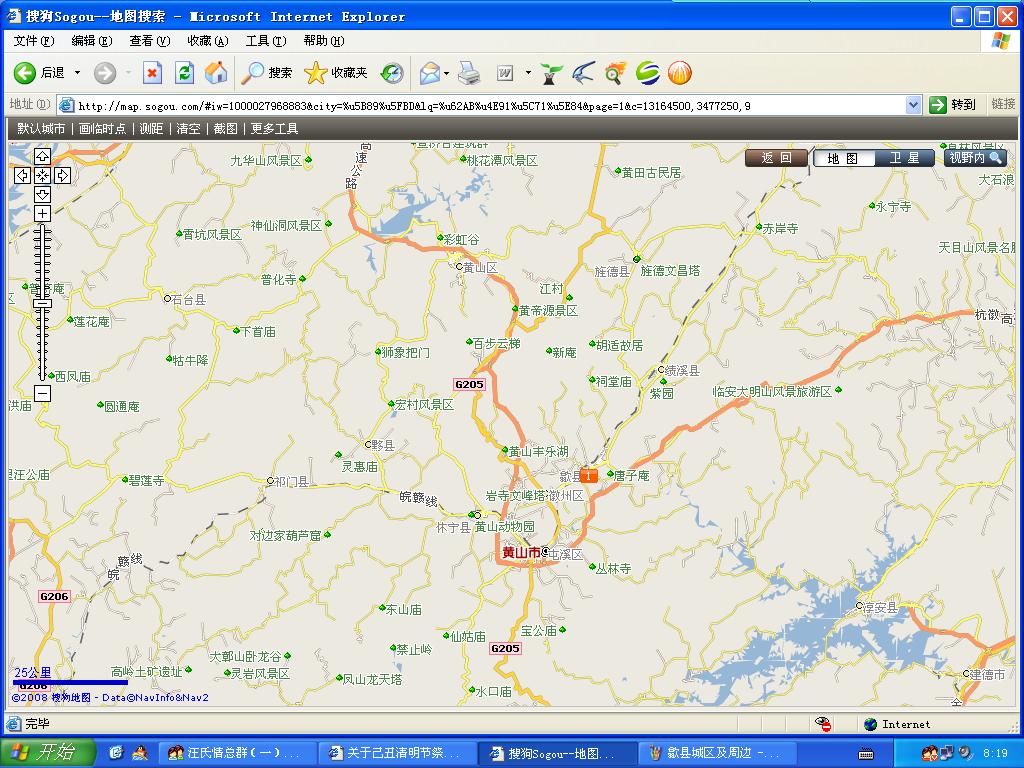Pan the map up with the arrow
Viewport: 1024px width, 768px height.
pyautogui.click(x=42, y=157)
